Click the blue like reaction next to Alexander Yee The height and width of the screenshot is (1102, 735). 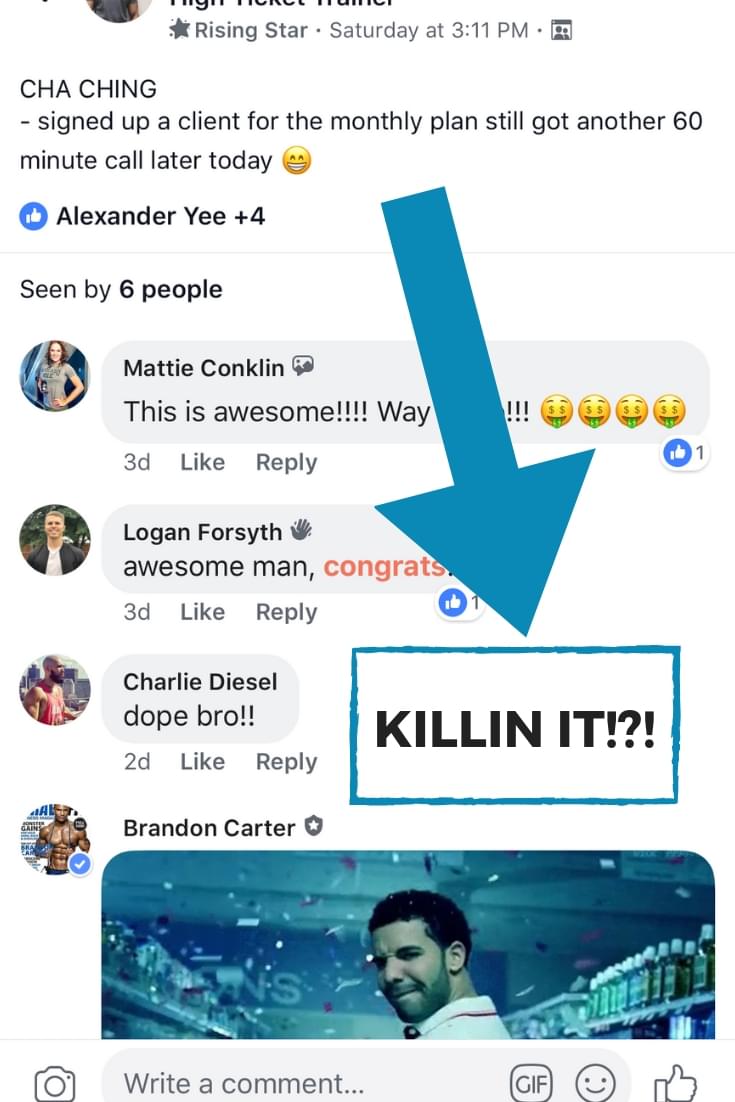33,216
